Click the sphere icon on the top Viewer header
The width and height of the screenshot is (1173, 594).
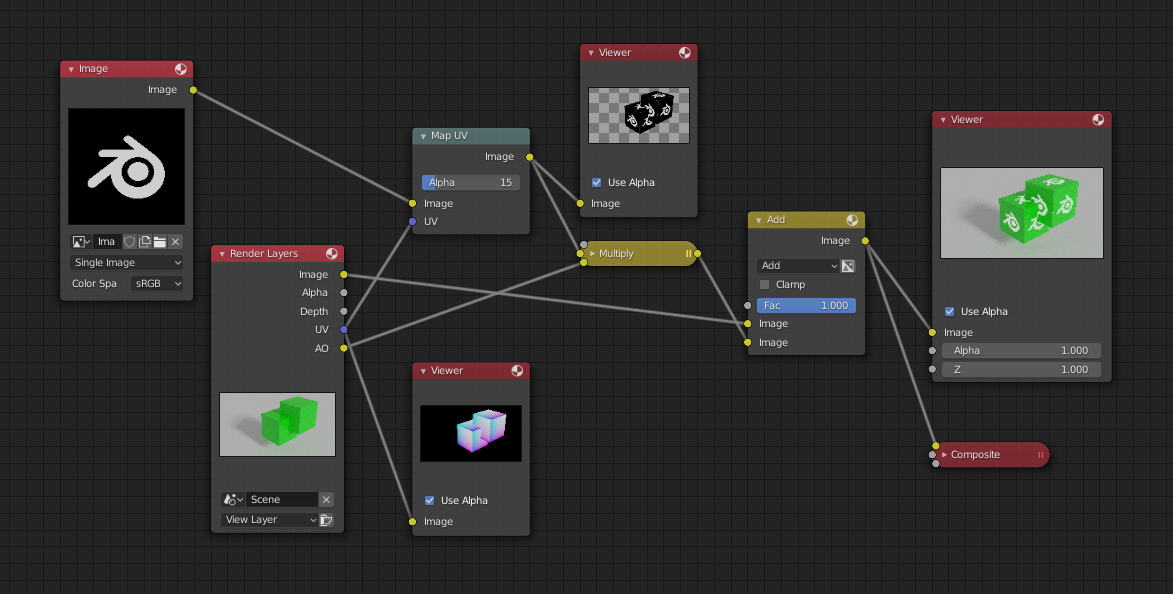click(686, 52)
